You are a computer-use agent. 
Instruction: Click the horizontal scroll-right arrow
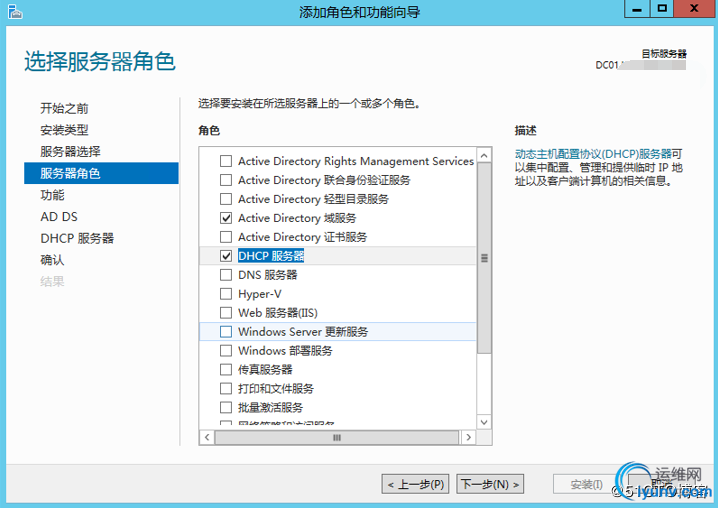click(468, 437)
